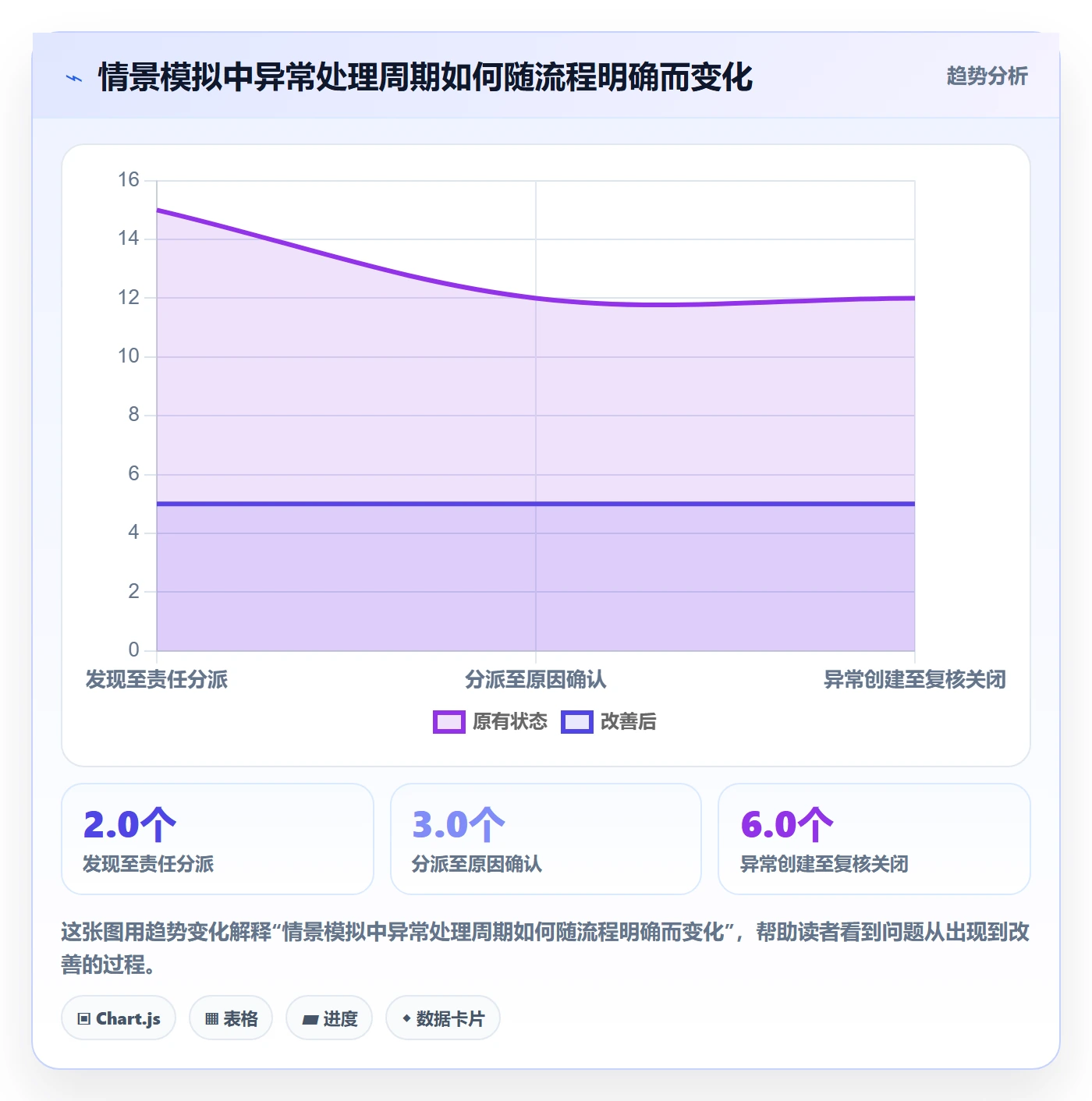Click the 表格 chip grid icon
Screen dimensions: 1092x1101
point(211,1018)
